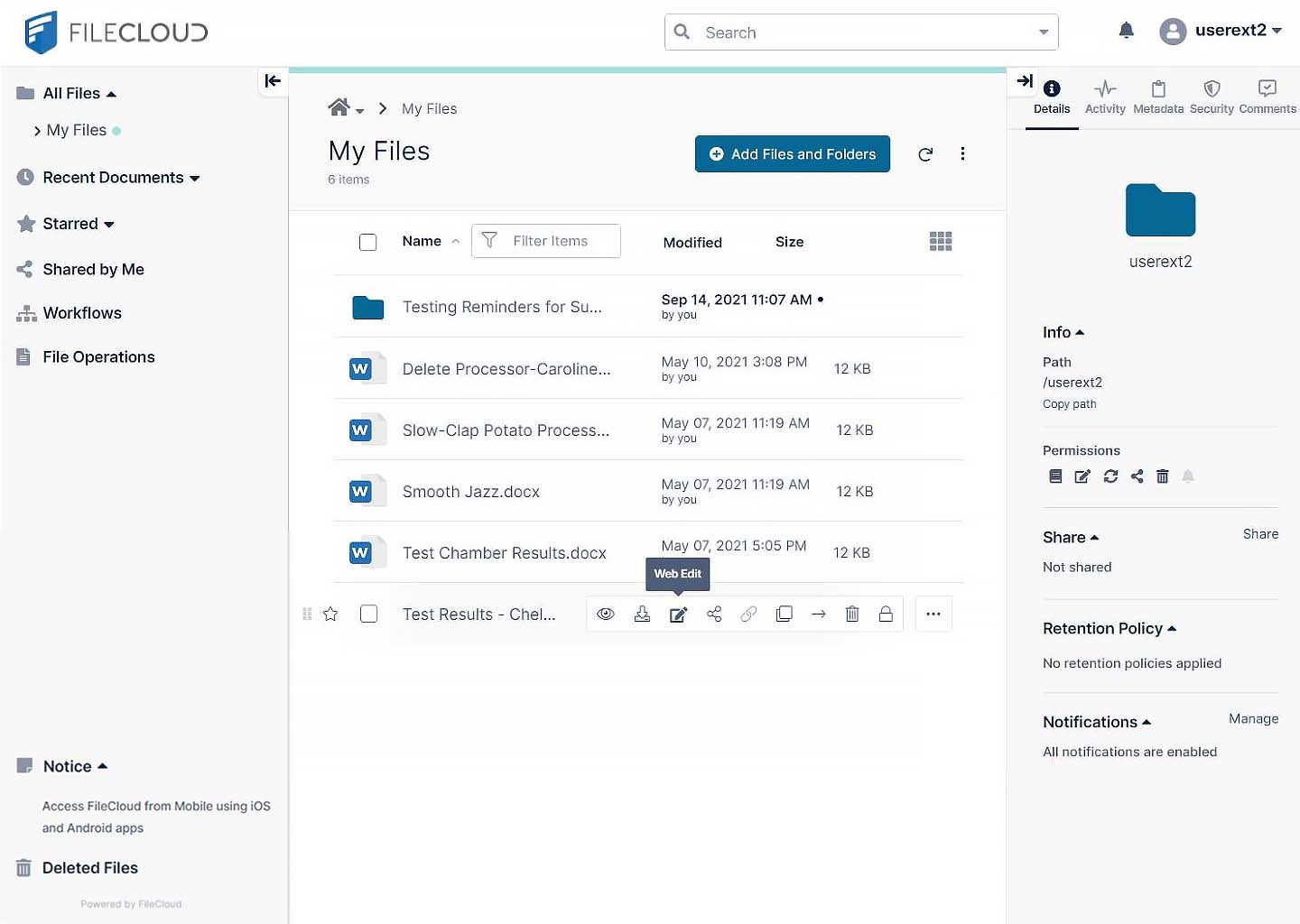
Task: Toggle the select all files checkbox
Action: coord(367,242)
